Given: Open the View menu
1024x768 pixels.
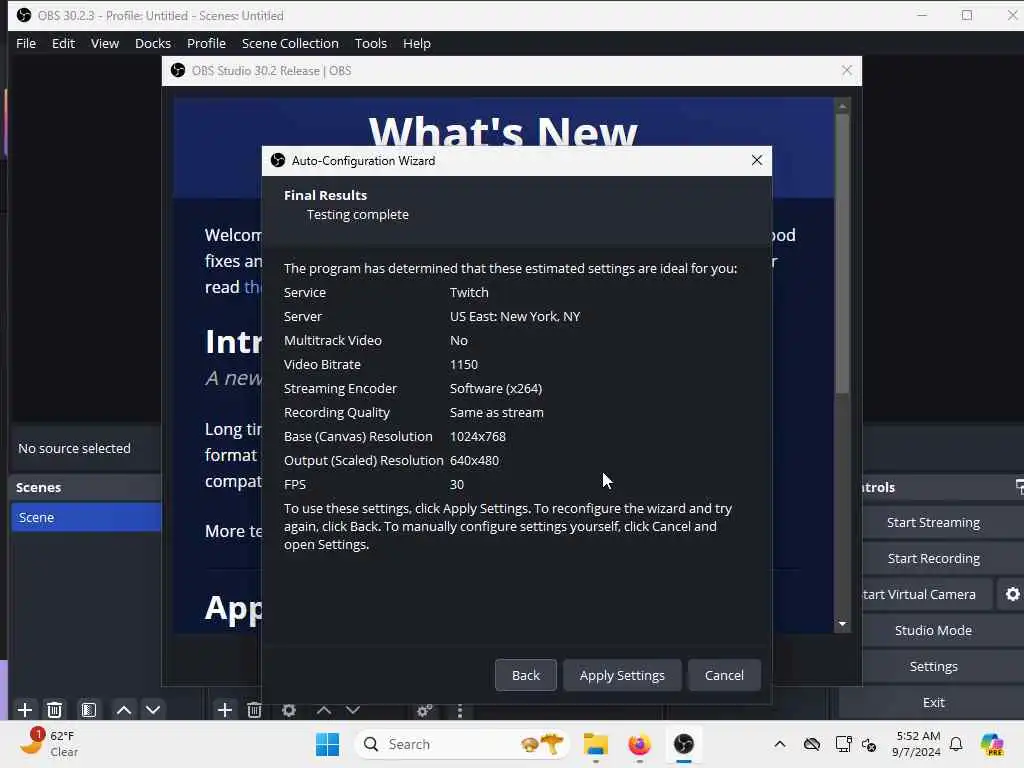Looking at the screenshot, I should click(104, 43).
